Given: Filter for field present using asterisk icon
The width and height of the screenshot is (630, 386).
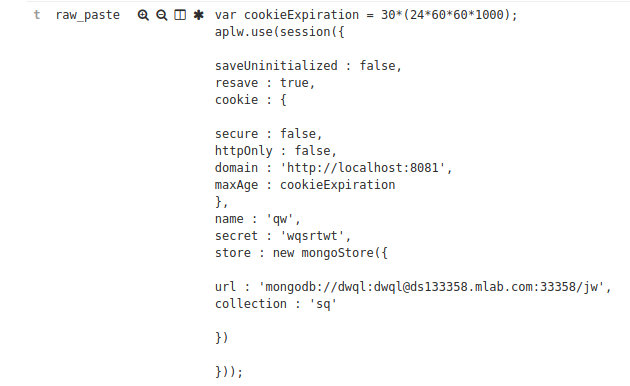Looking at the screenshot, I should (198, 15).
